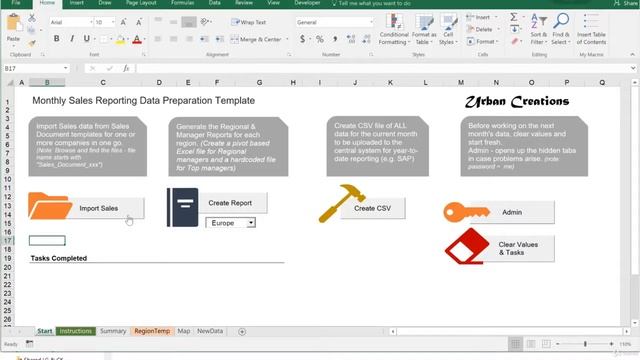Apply Percent Style format

[x=320, y=39]
